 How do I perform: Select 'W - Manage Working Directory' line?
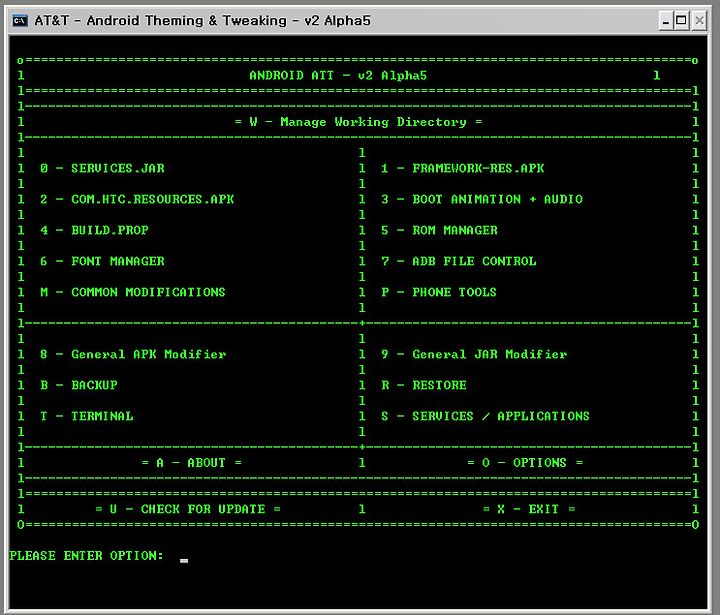click(x=358, y=122)
